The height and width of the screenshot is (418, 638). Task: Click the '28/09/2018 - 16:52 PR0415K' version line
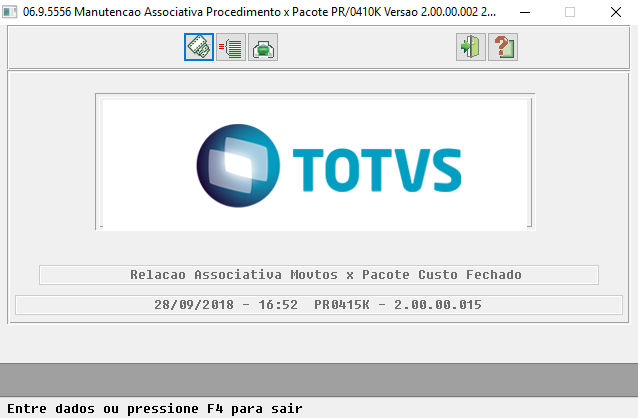click(x=318, y=305)
